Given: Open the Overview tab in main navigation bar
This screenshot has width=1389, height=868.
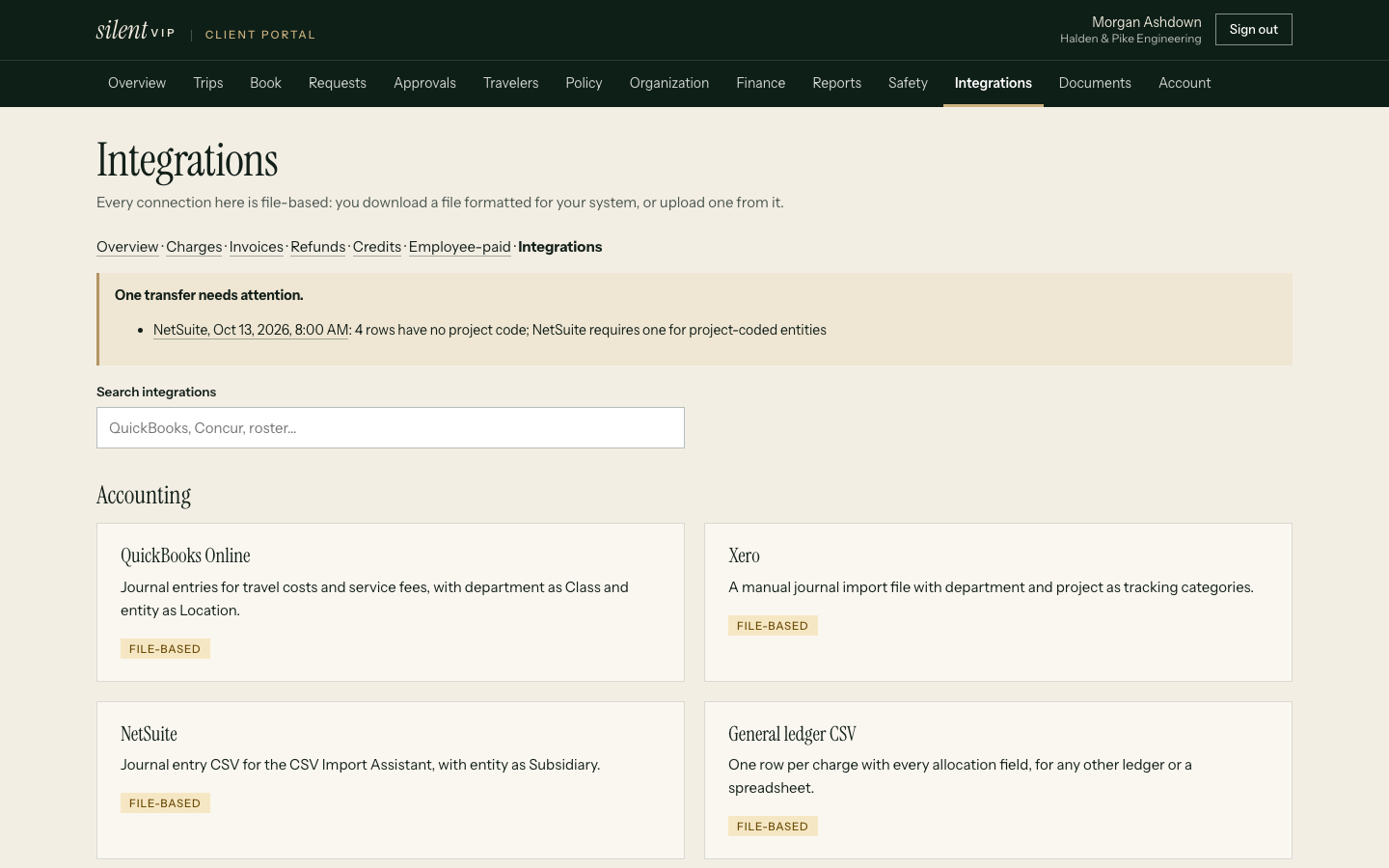Looking at the screenshot, I should (137, 83).
